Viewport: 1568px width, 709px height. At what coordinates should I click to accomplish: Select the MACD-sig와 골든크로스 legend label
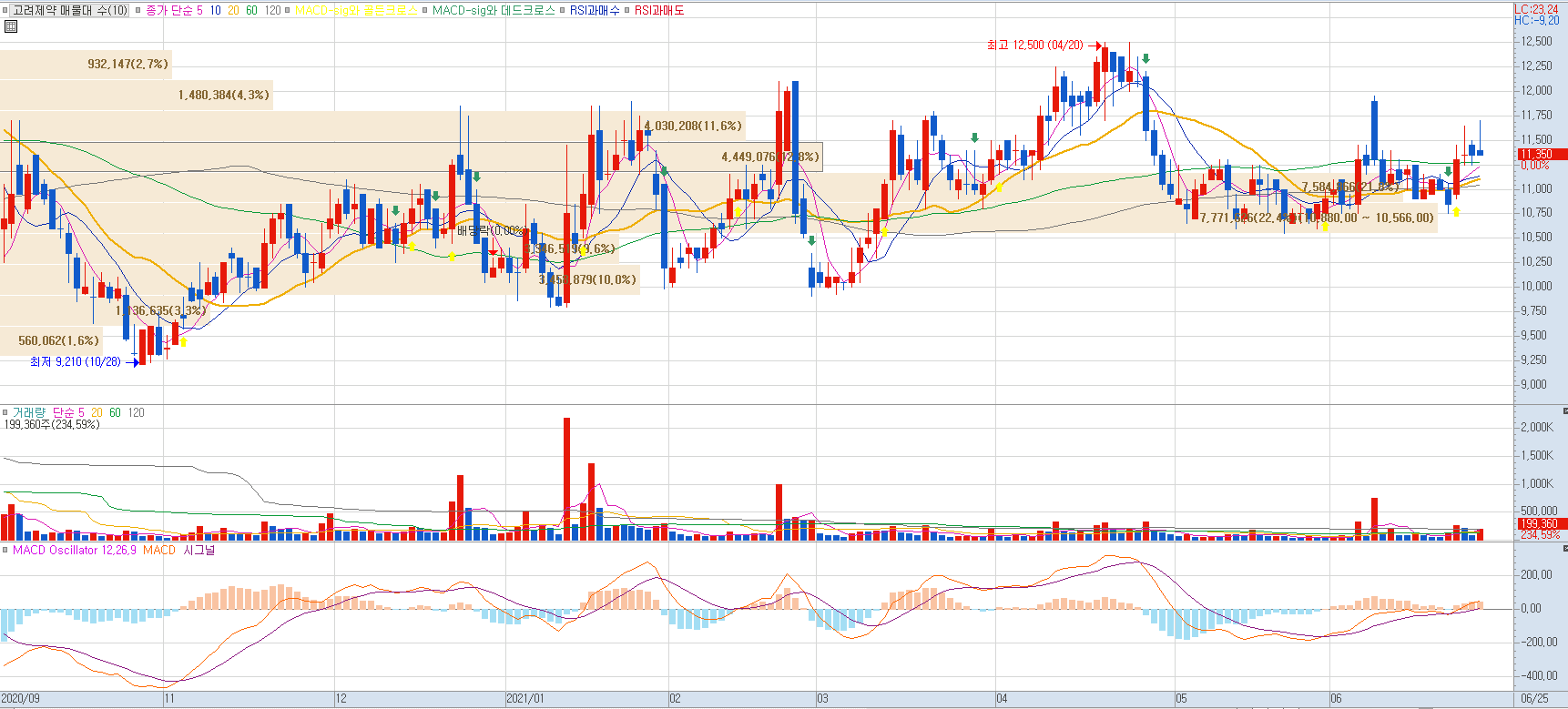click(356, 11)
